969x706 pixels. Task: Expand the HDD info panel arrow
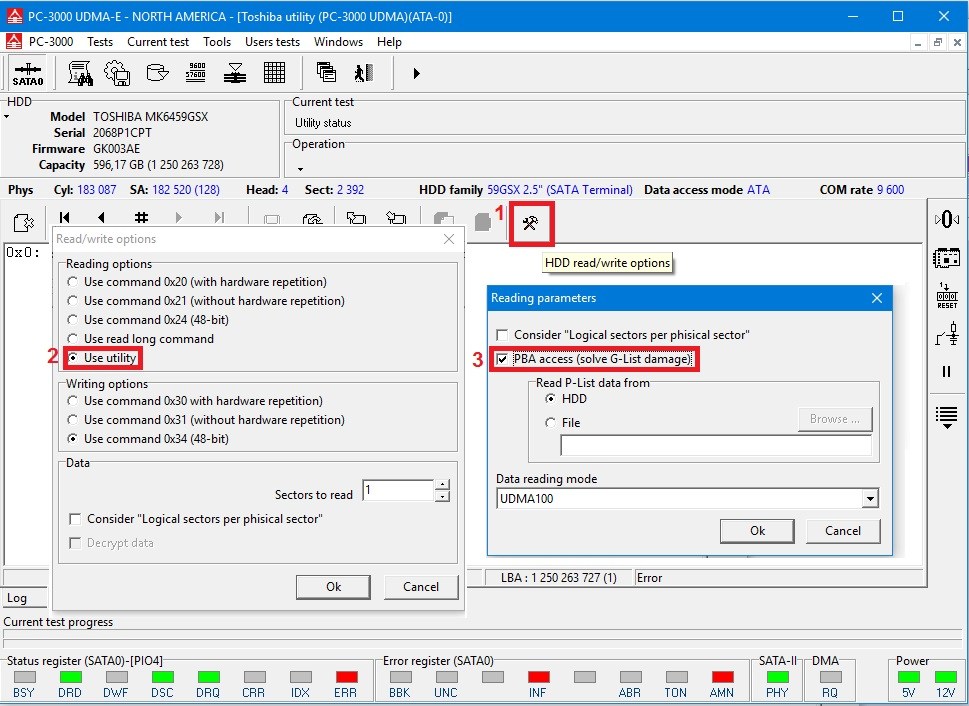[7, 117]
